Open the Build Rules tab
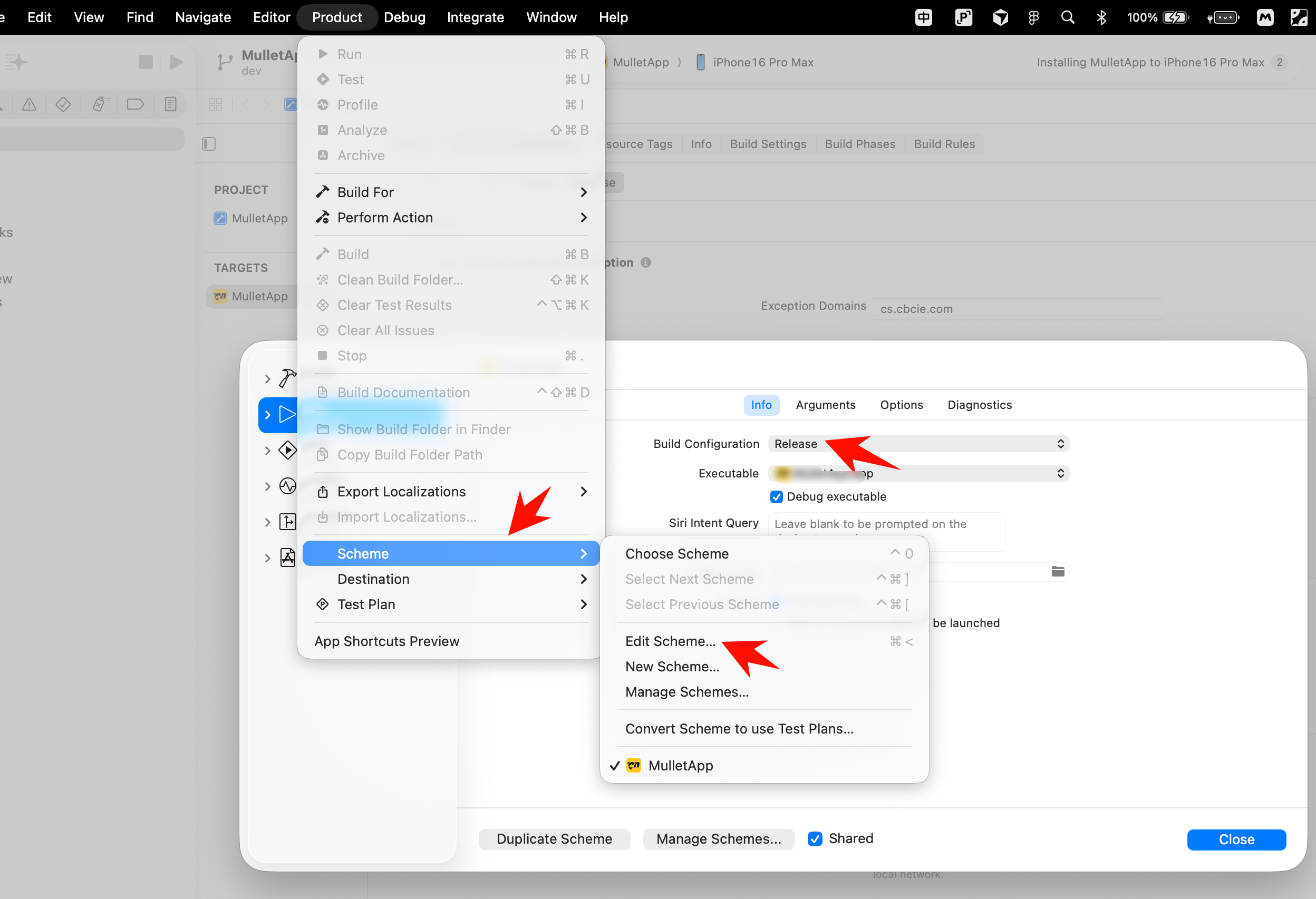Viewport: 1316px width, 899px height. point(944,144)
